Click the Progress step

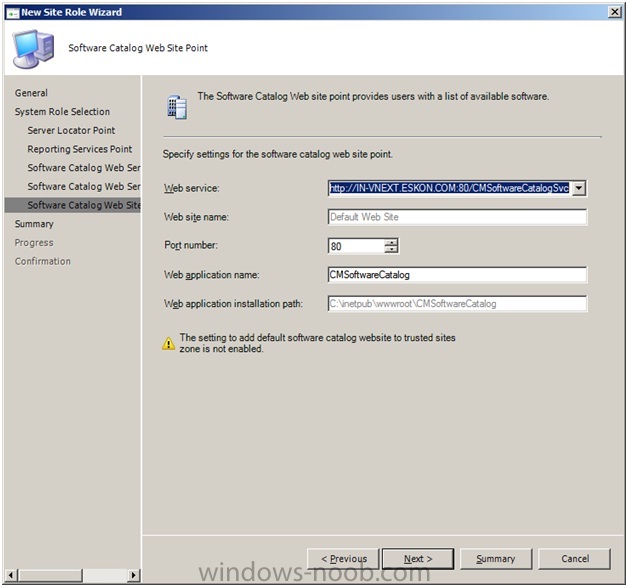coord(34,243)
